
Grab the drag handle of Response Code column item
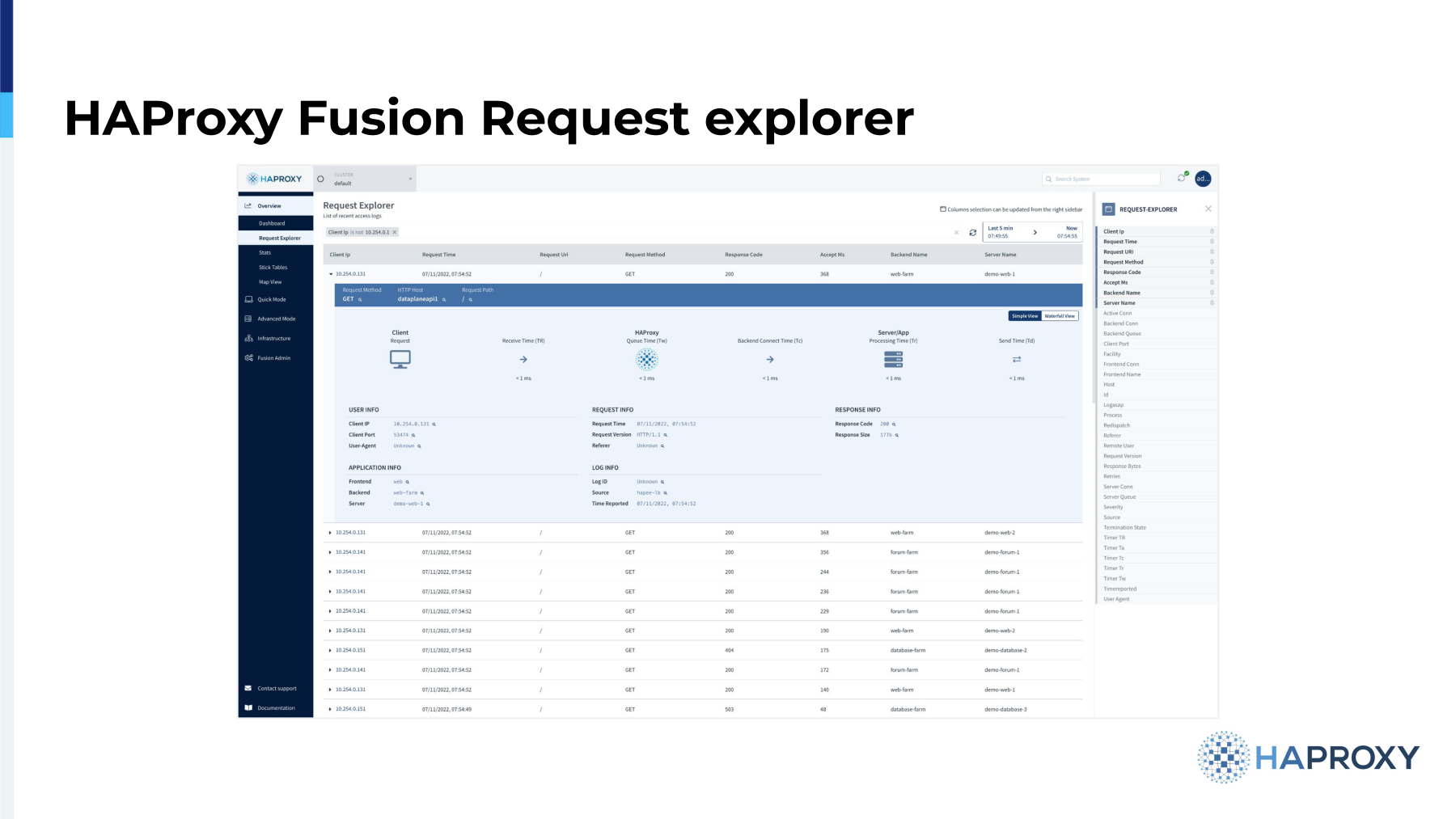pyautogui.click(x=1212, y=272)
